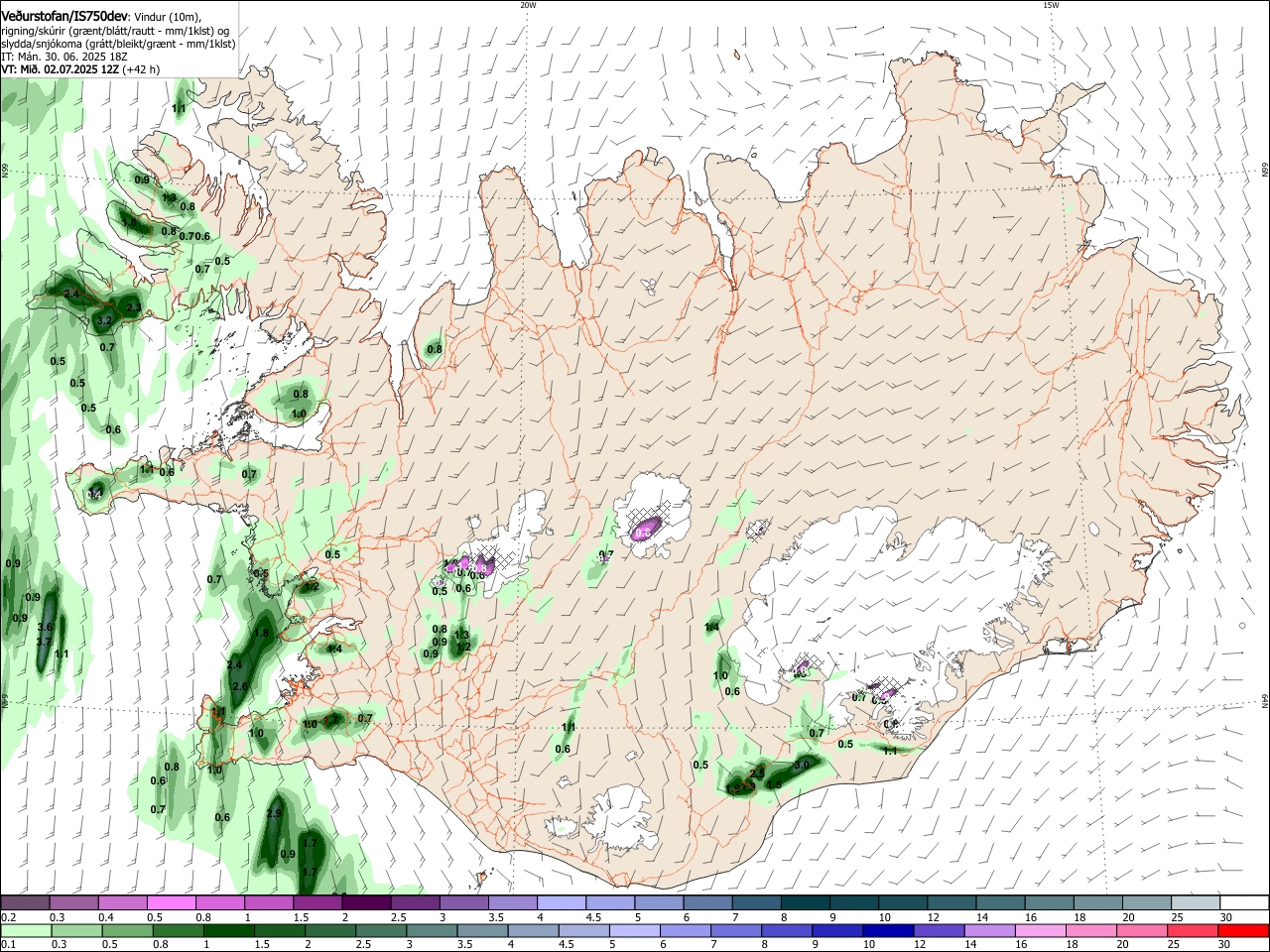Click lower legend bright red swatch after 30
This screenshot has width=1270, height=952.
(1243, 930)
